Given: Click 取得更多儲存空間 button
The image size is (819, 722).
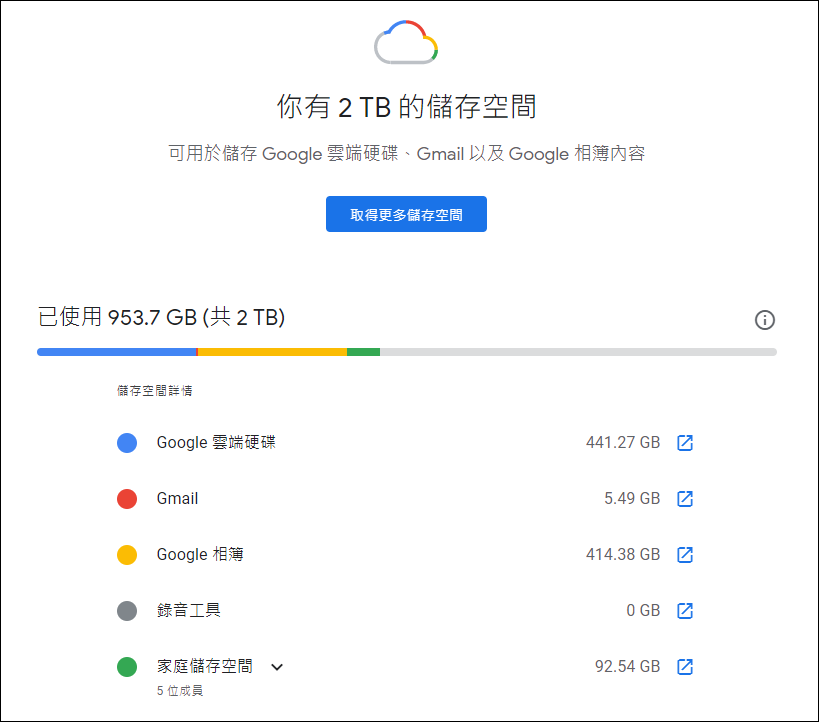Looking at the screenshot, I should click(406, 214).
